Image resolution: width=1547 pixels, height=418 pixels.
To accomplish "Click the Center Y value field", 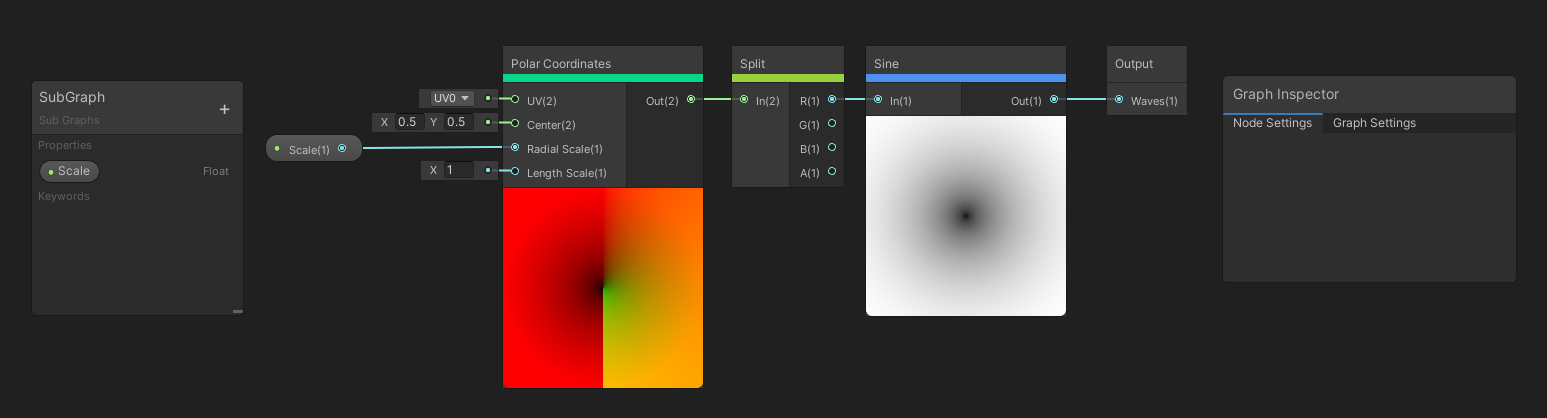I will point(457,122).
